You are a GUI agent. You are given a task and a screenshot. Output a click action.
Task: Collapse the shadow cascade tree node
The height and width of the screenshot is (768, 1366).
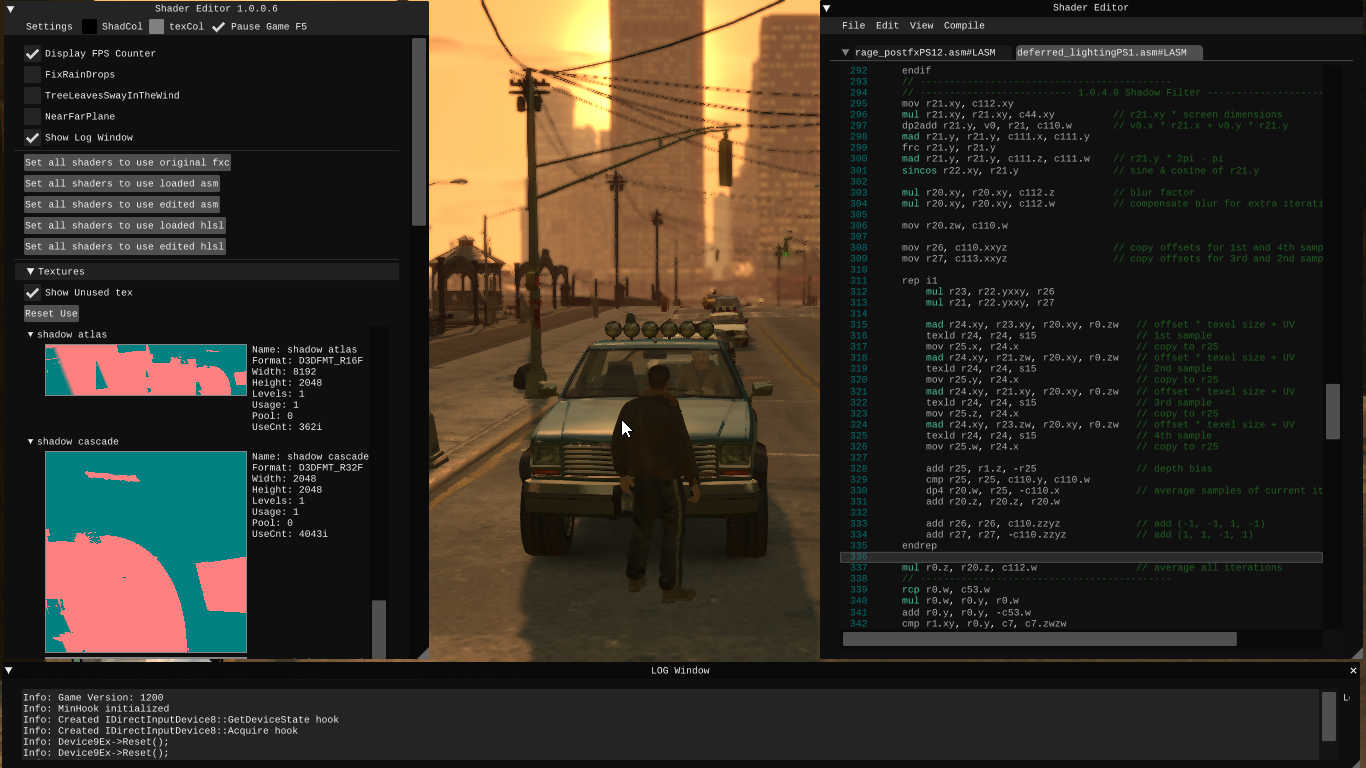(x=30, y=441)
